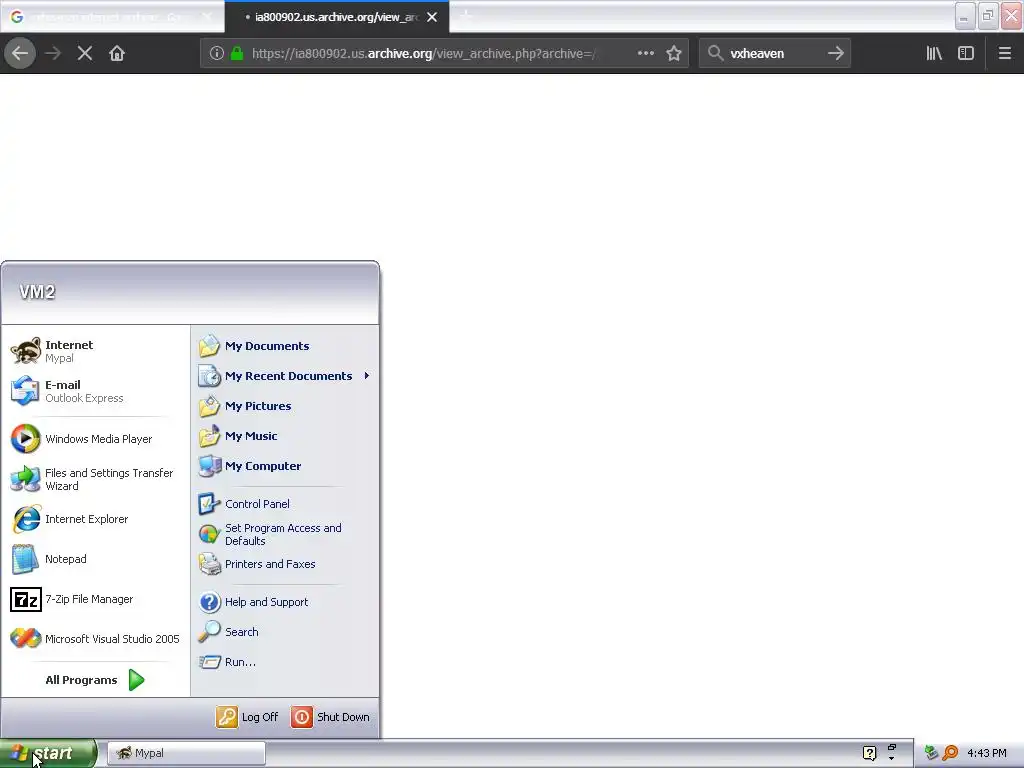Click the forward navigation arrow

tap(53, 54)
